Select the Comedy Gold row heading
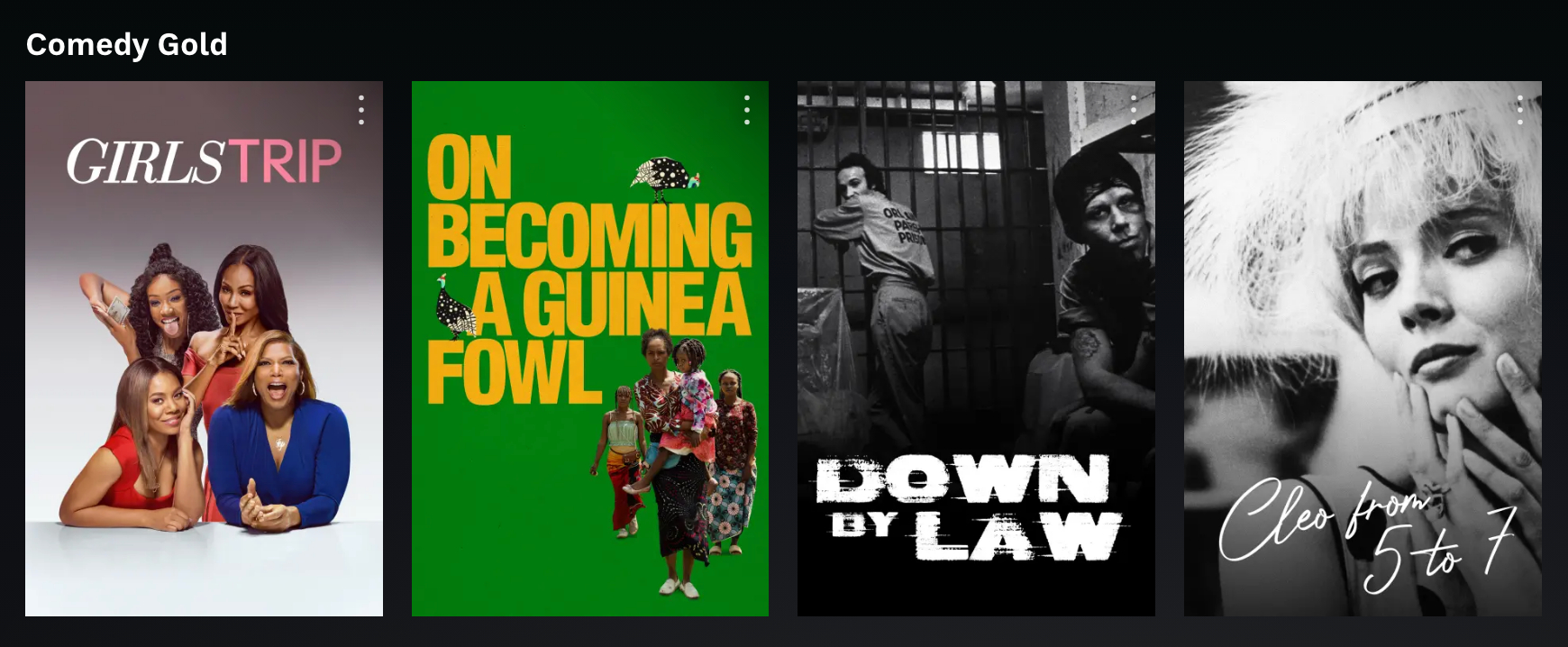The width and height of the screenshot is (1568, 647). (x=127, y=44)
